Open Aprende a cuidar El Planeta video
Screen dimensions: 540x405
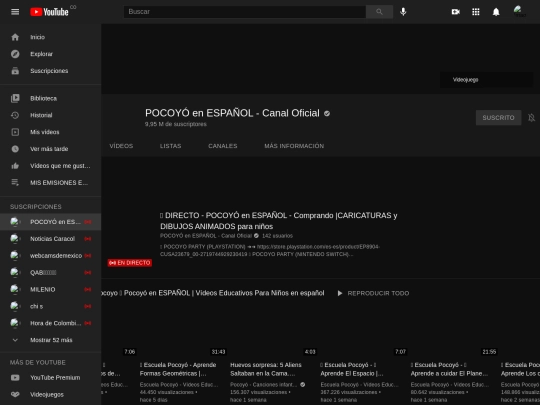click(x=449, y=369)
